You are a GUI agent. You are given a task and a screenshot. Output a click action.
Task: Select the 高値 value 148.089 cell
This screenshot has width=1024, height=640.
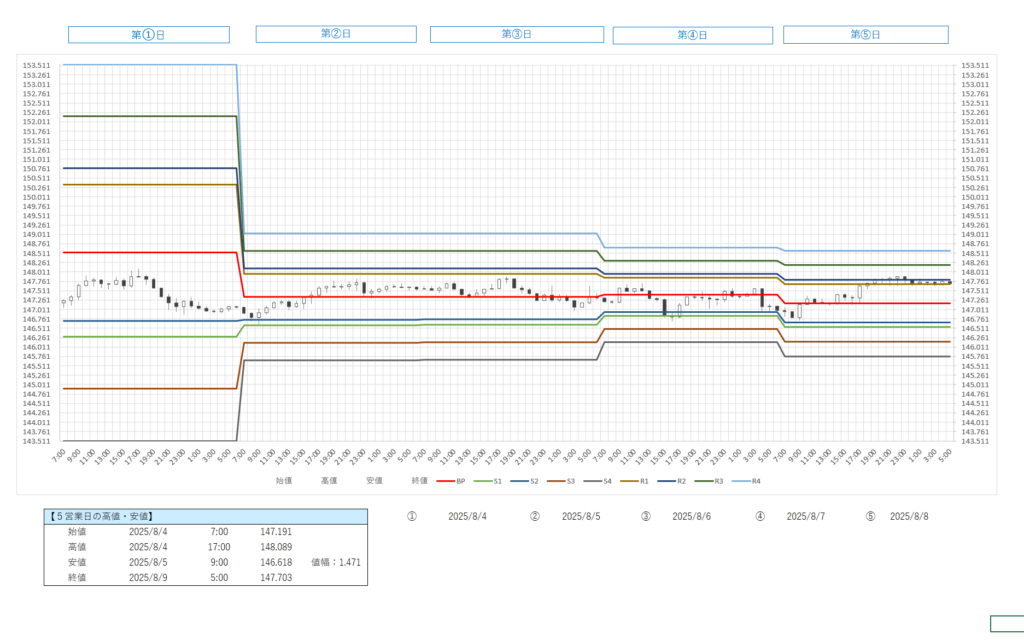pos(275,547)
